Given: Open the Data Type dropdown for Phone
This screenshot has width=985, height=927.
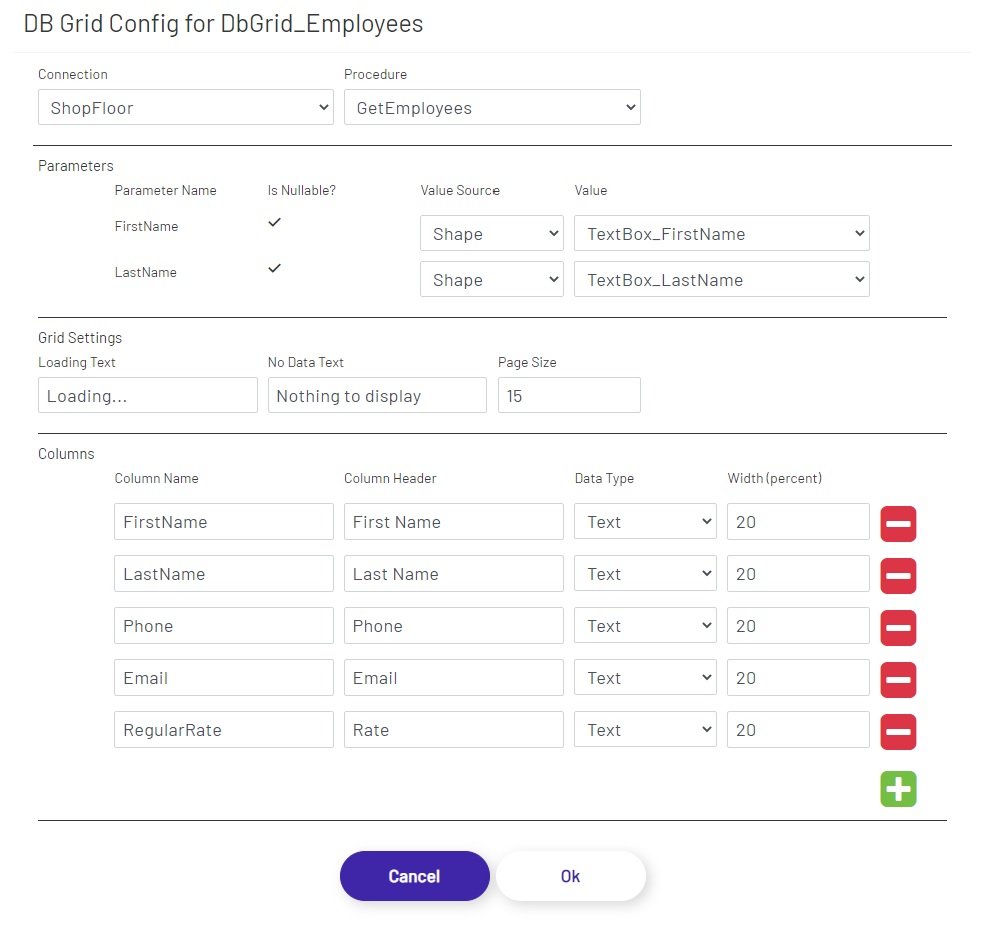Looking at the screenshot, I should (x=644, y=625).
